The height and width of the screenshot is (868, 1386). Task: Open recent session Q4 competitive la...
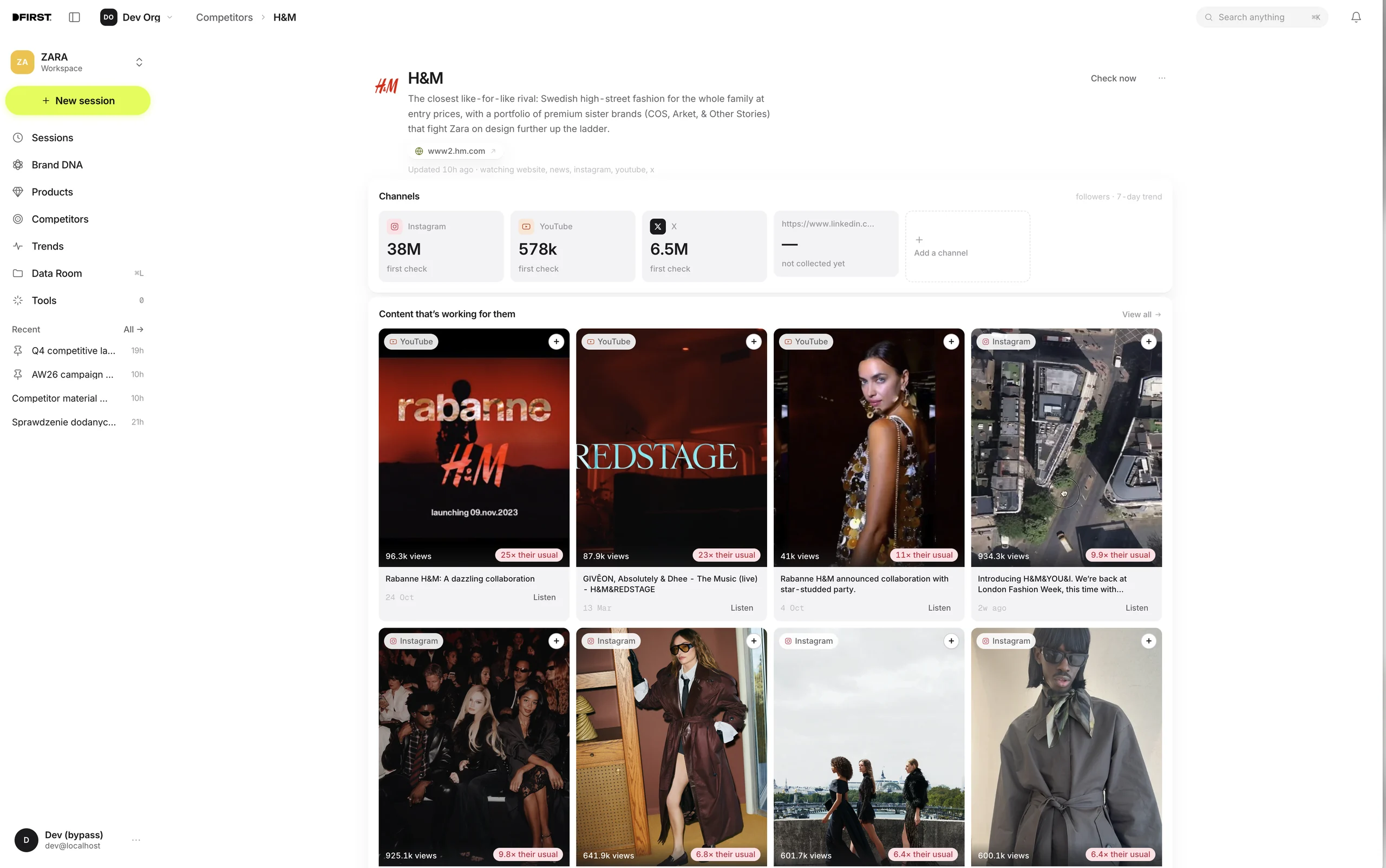pos(78,350)
